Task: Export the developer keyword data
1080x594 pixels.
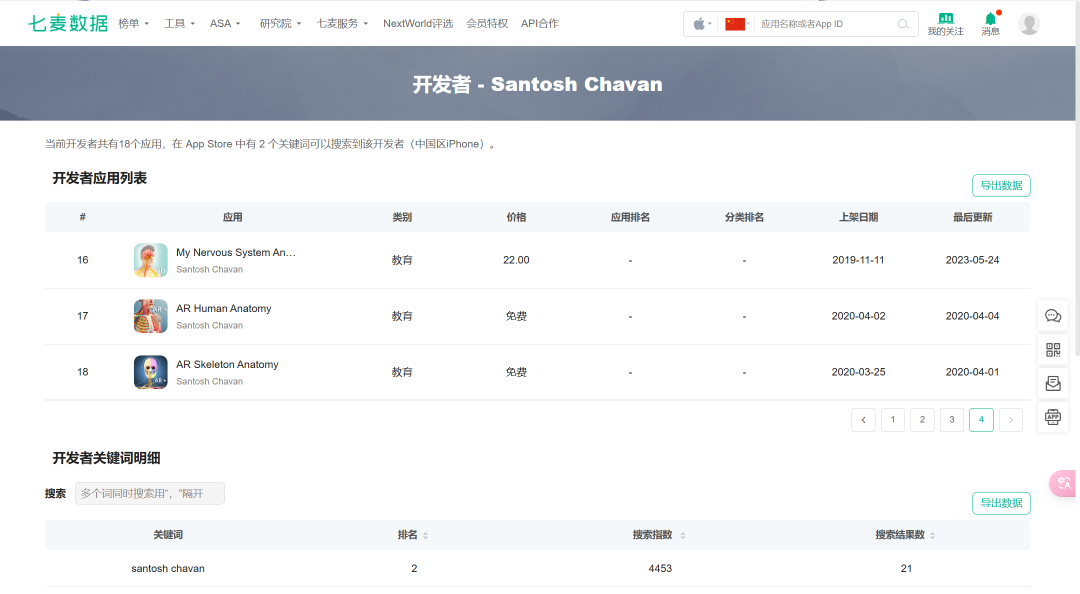Action: [1001, 503]
